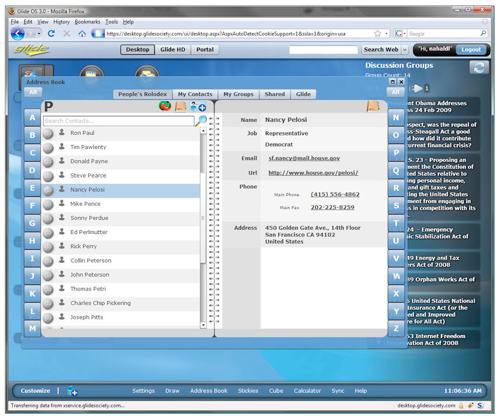This screenshot has height=418, width=500.
Task: Click the Glide HD button
Action: 173,50
